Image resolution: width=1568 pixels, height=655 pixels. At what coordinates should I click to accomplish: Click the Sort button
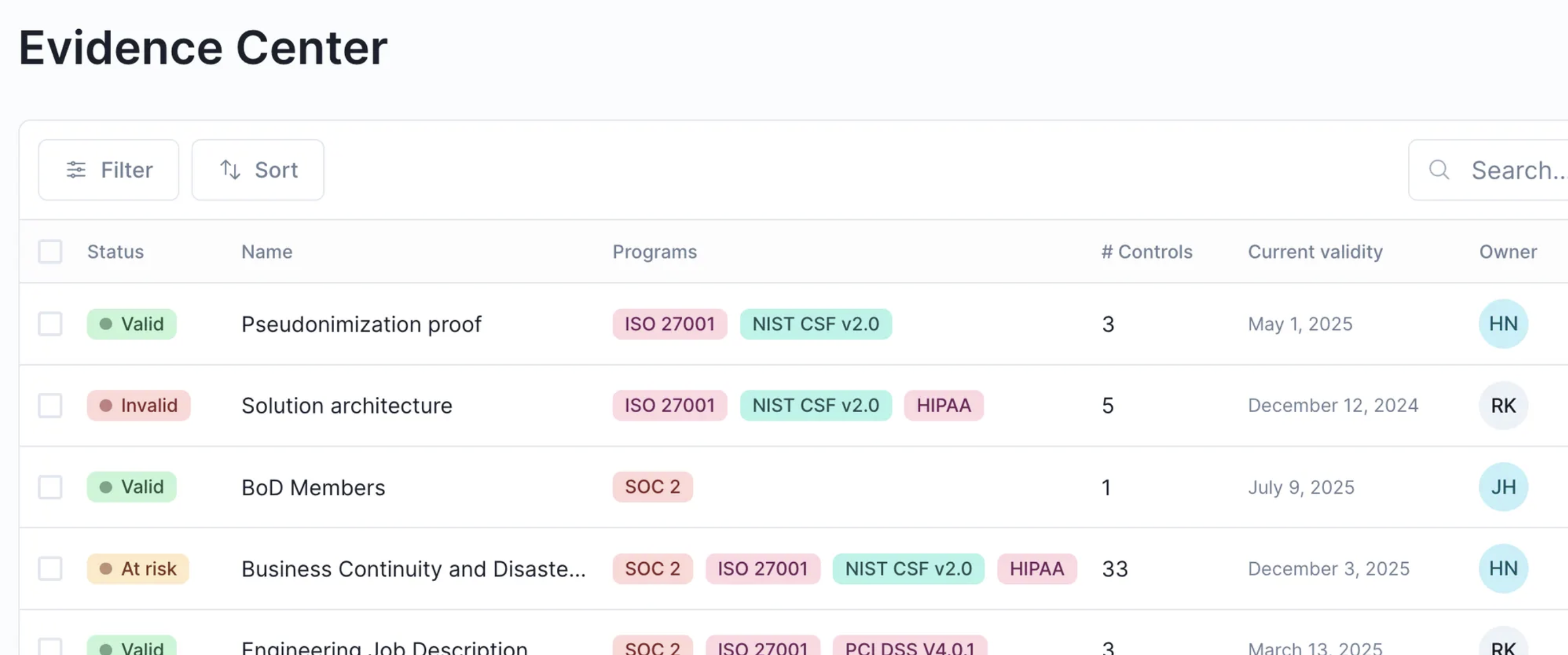tap(258, 170)
